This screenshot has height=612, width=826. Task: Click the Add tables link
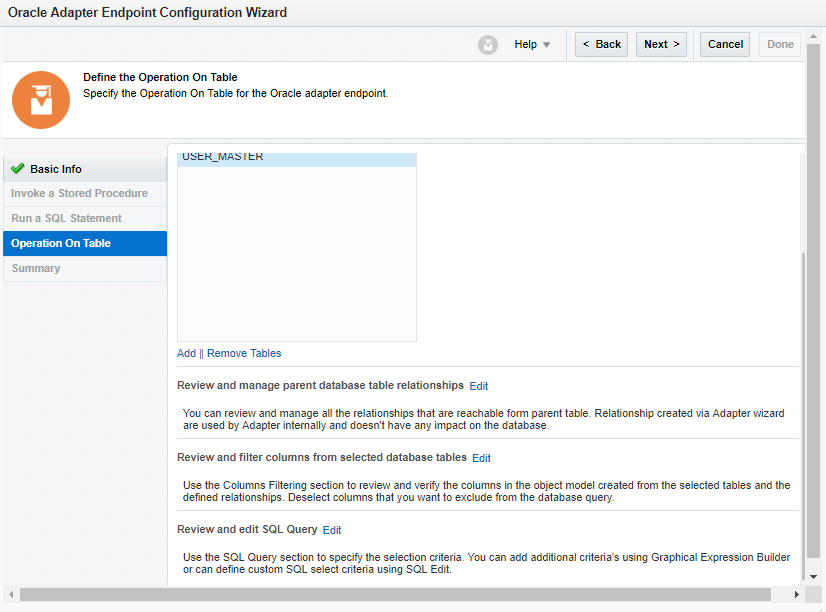click(x=186, y=353)
